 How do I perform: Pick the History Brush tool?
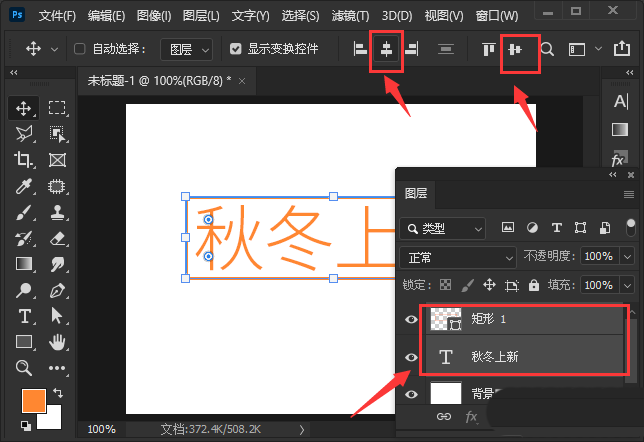coord(23,239)
